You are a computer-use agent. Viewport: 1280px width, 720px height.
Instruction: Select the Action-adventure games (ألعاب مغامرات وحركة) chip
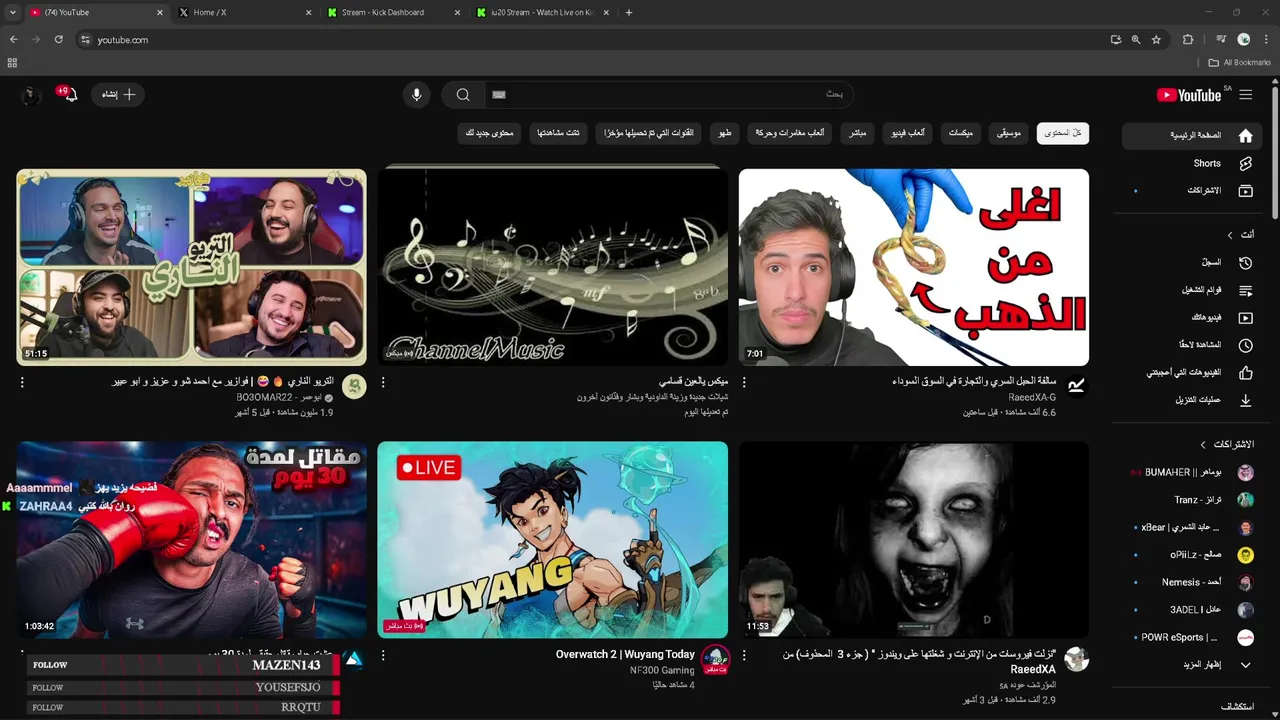pyautogui.click(x=790, y=133)
